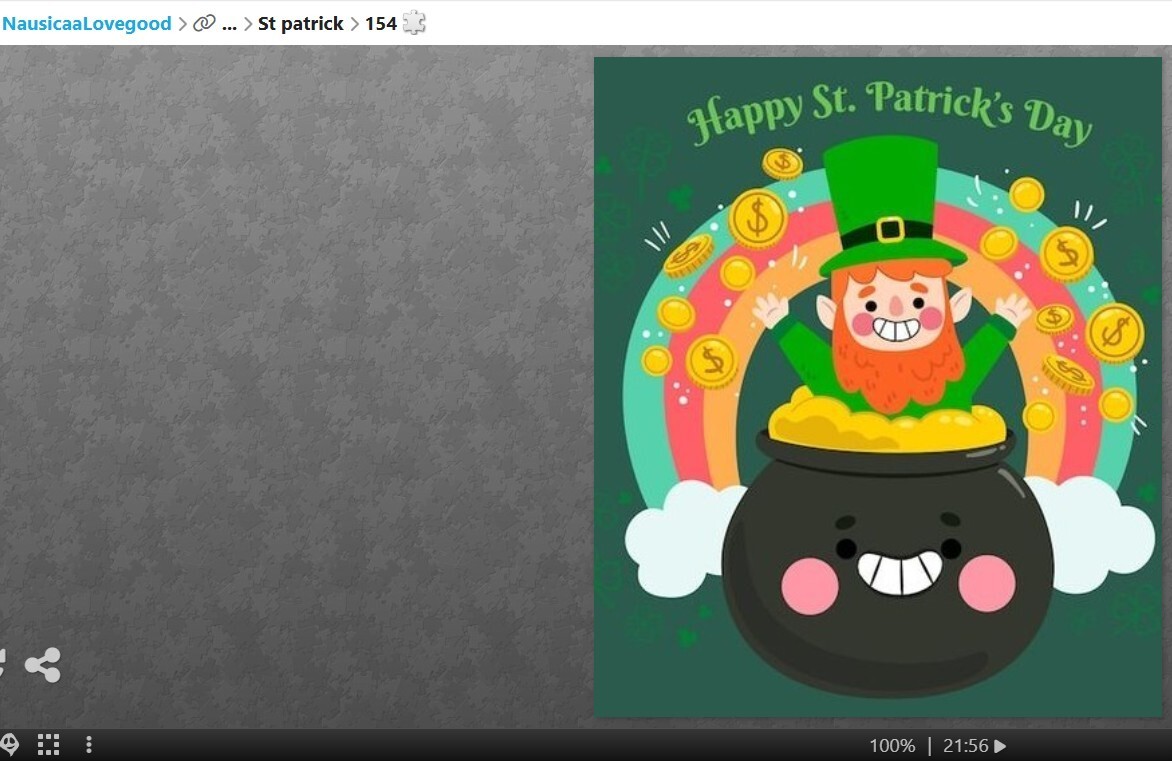Click the puzzle piece icon beside 154
The height and width of the screenshot is (767, 1172).
coord(414,23)
